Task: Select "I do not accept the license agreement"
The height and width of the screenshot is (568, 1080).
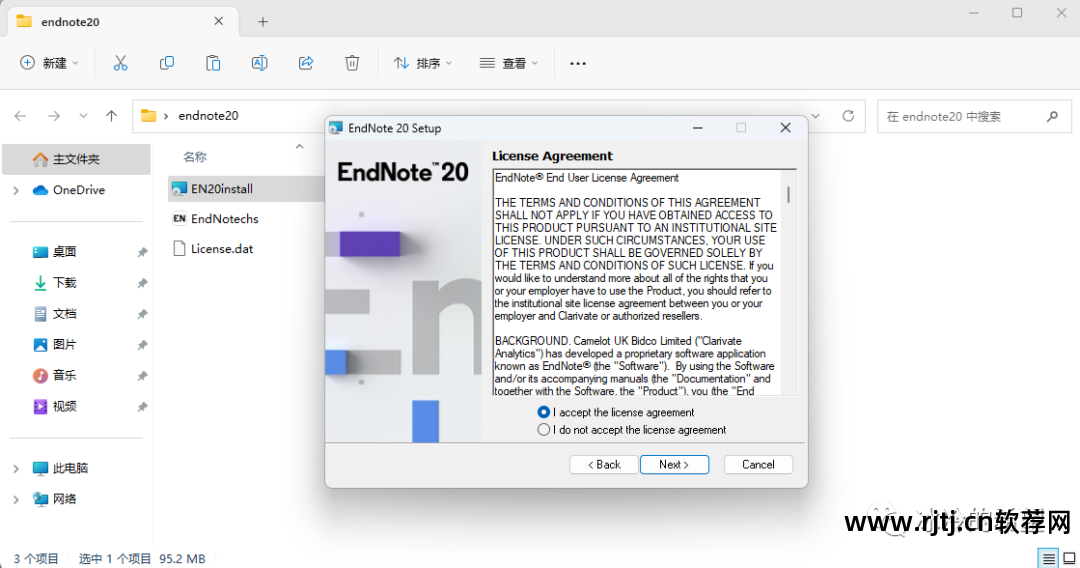Action: coord(544,430)
